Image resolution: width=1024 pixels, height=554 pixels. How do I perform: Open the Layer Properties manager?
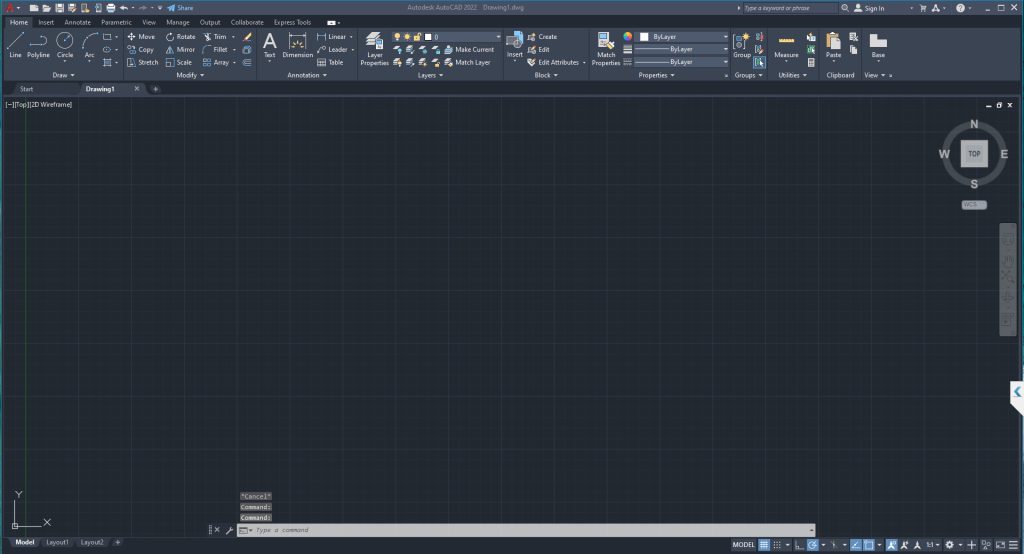[374, 48]
